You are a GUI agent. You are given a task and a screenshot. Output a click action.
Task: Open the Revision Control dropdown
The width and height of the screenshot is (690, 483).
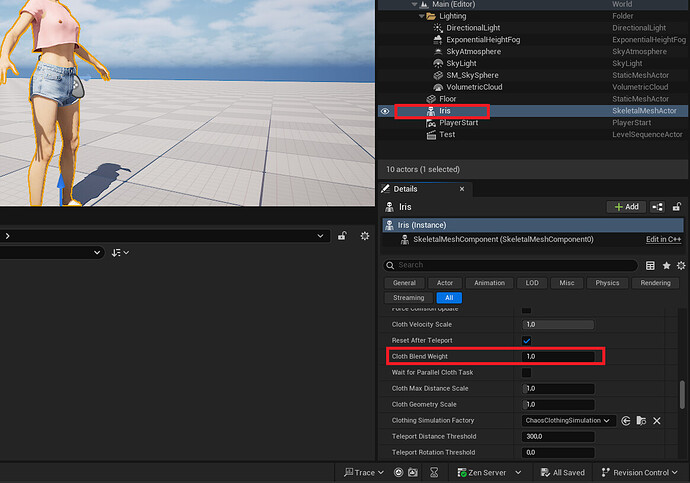(639, 472)
